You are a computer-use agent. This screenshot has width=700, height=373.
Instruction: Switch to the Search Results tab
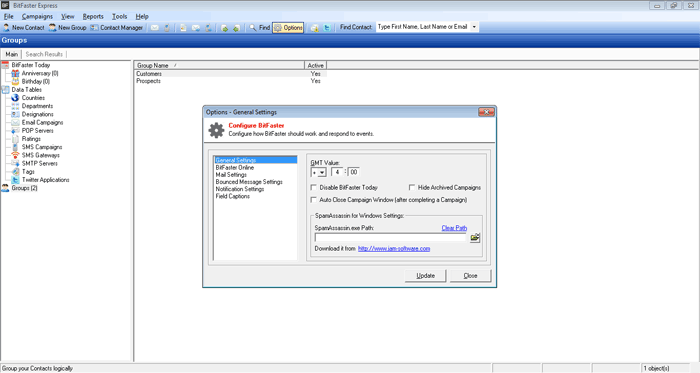[x=44, y=54]
